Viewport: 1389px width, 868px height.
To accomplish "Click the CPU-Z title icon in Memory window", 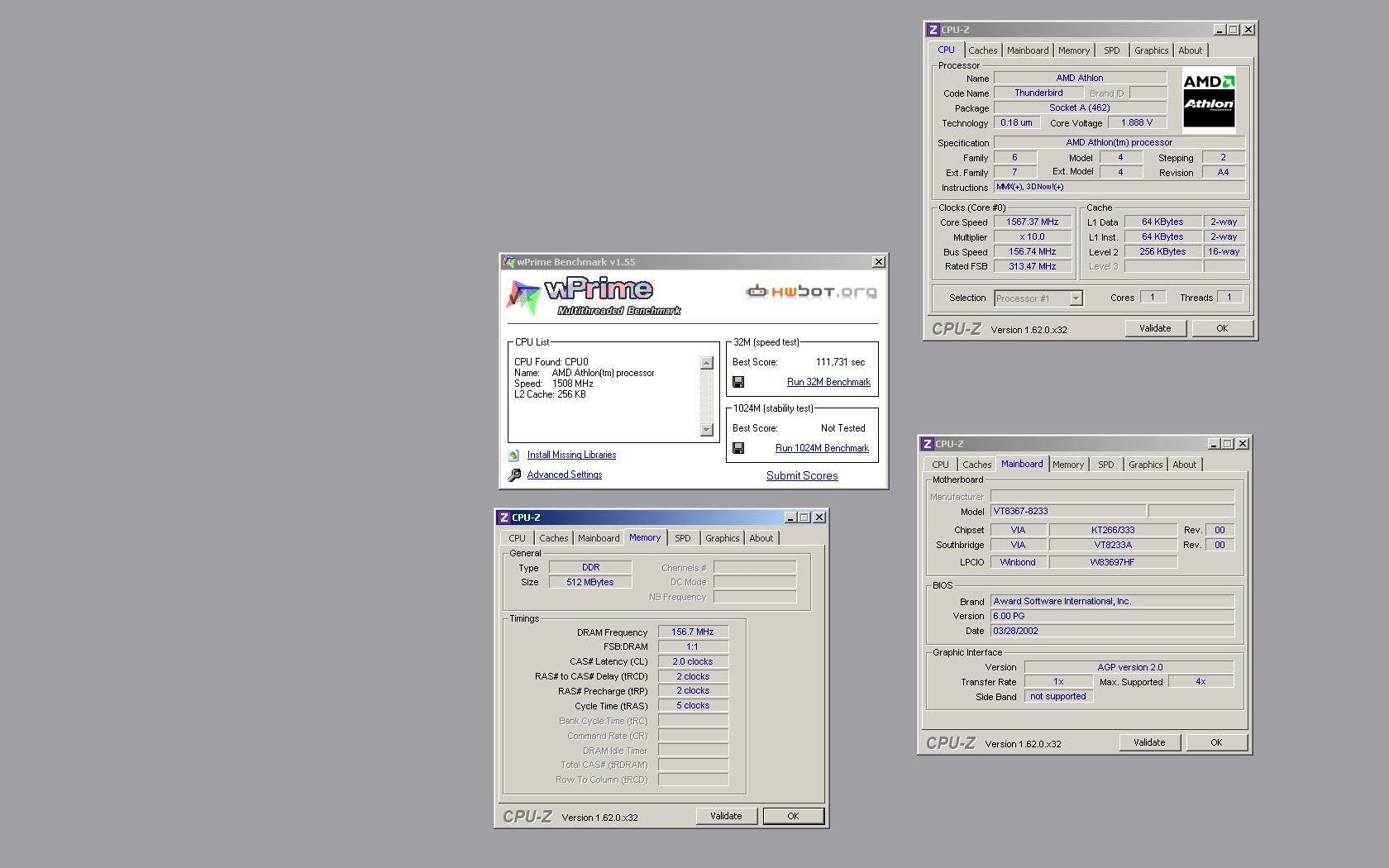I will tap(504, 517).
